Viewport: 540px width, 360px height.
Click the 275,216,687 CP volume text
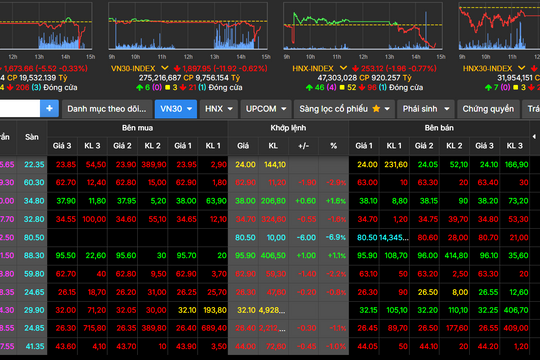click(165, 78)
